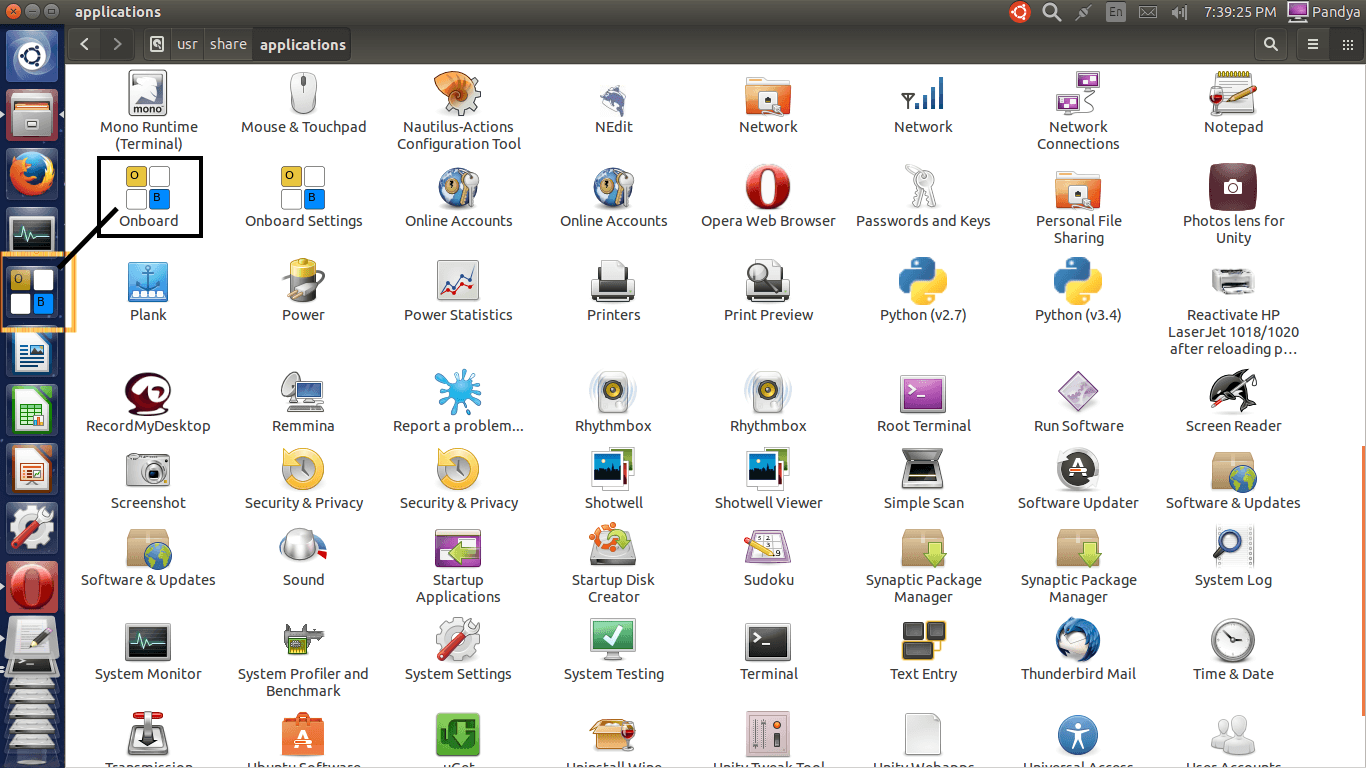
Task: Open the Pandya user session menu
Action: tap(1325, 12)
